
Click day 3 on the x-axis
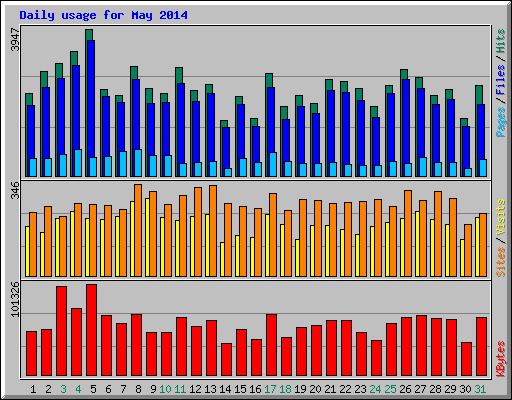coord(63,389)
